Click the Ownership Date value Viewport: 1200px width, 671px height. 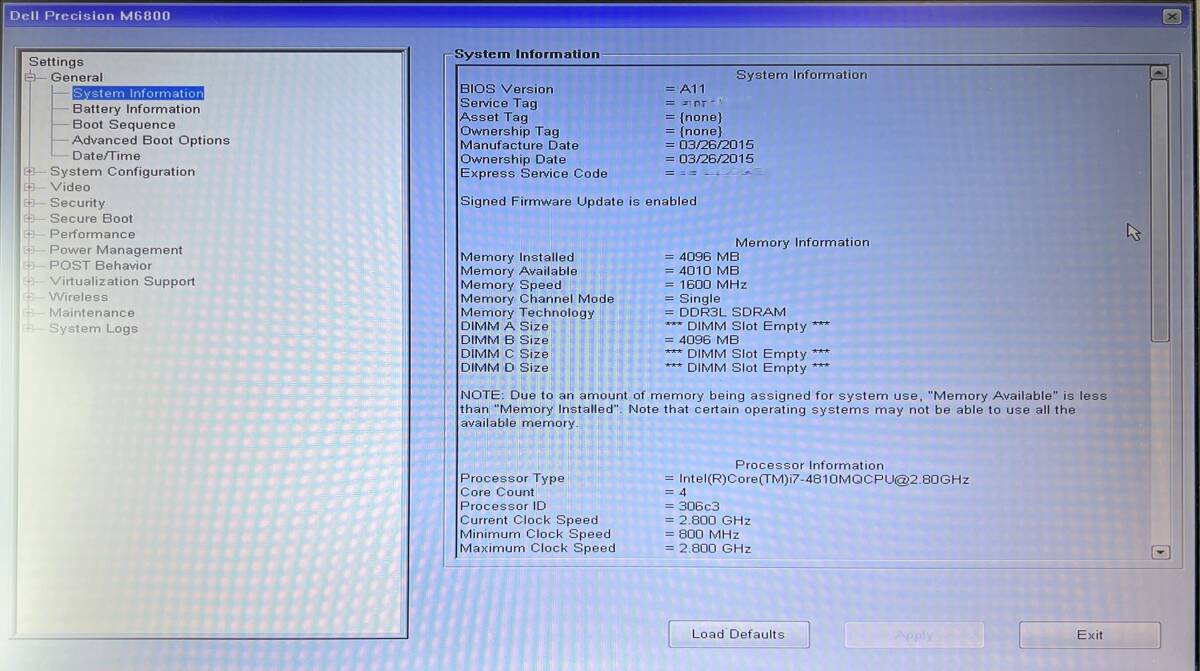click(x=717, y=159)
